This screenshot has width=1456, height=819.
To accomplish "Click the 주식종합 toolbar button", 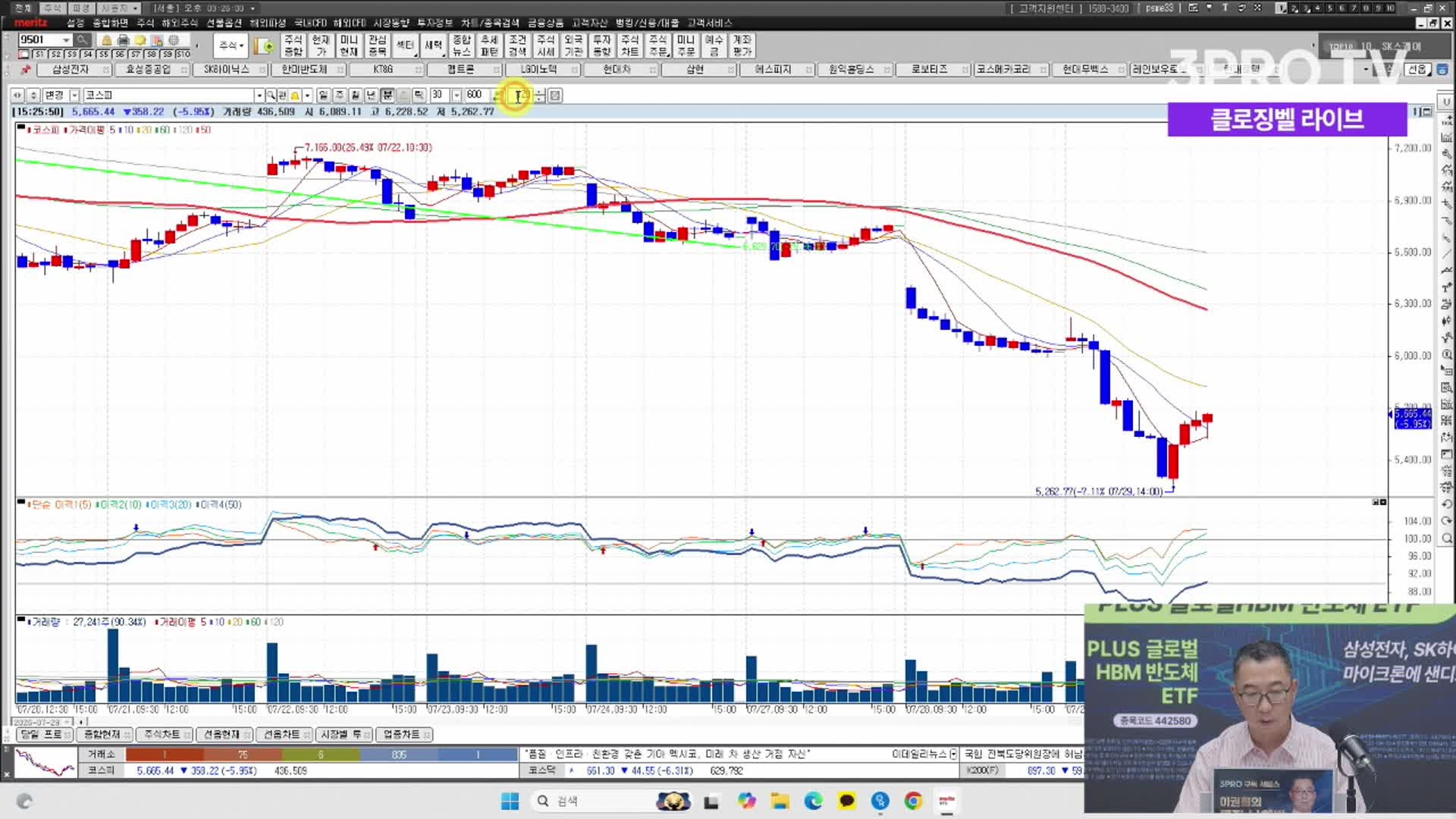I will pyautogui.click(x=293, y=46).
